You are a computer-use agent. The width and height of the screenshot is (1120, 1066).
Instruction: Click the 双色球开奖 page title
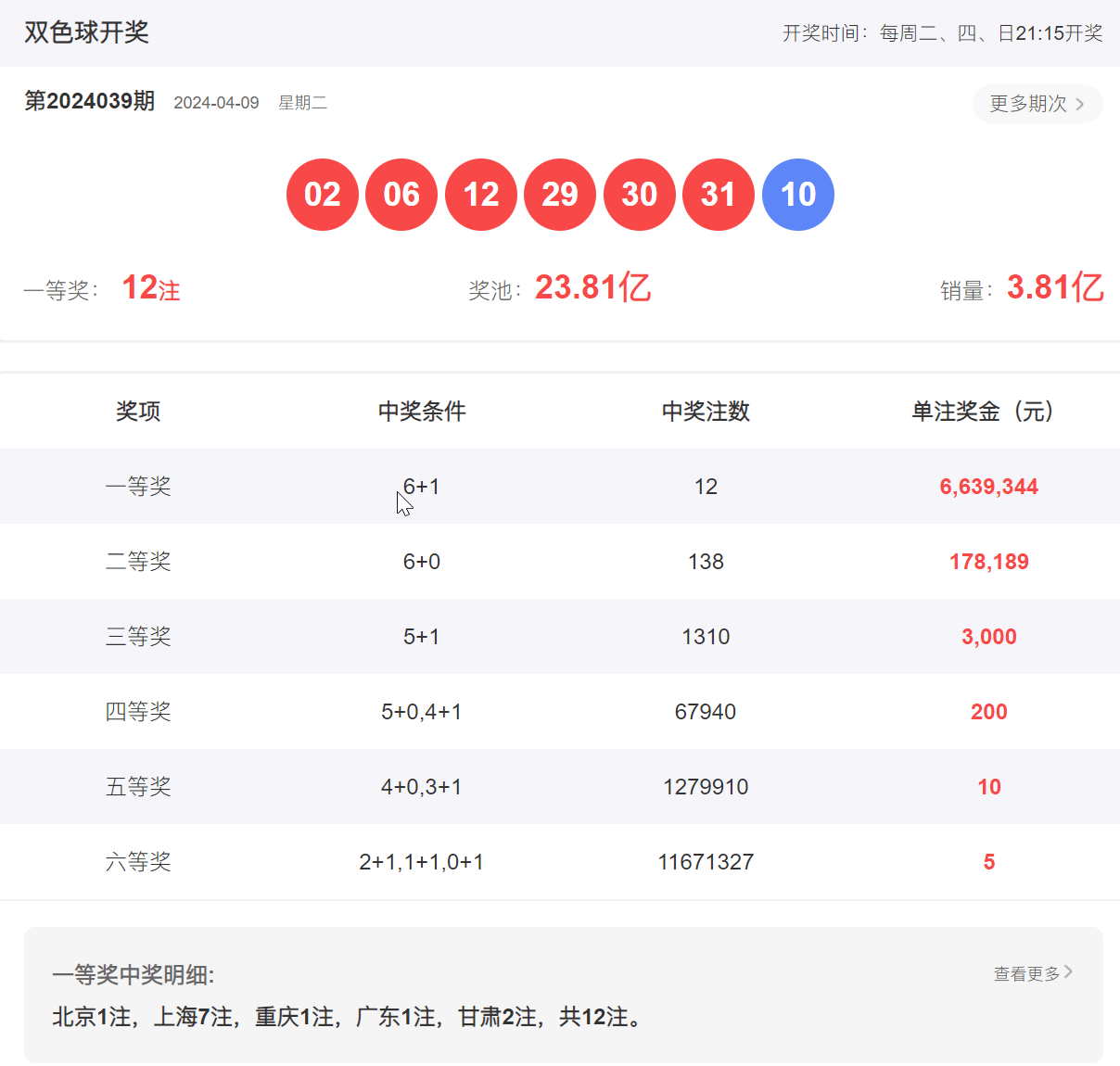pos(85,32)
